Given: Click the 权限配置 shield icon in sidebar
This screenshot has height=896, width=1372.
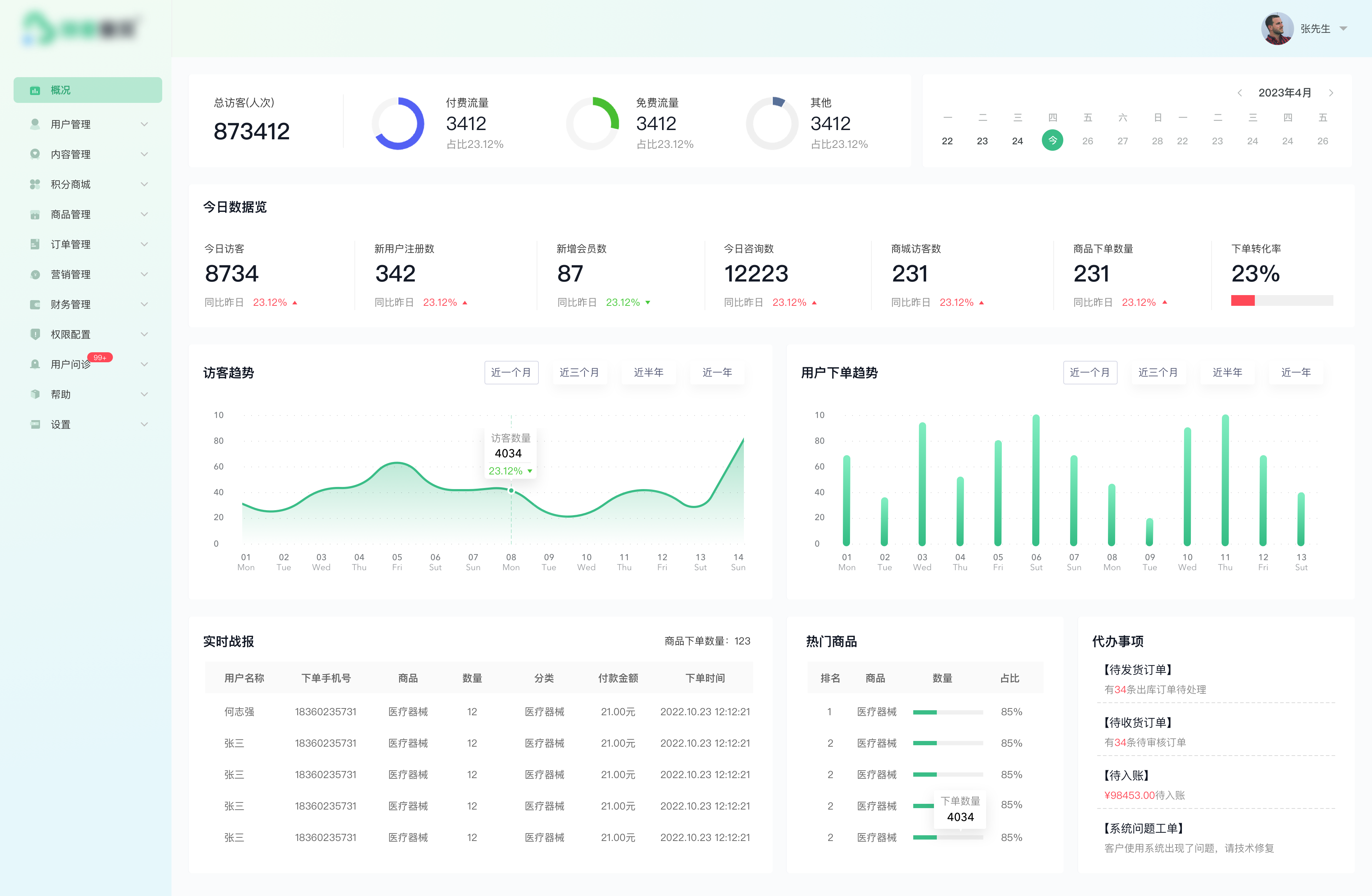Looking at the screenshot, I should pyautogui.click(x=35, y=334).
